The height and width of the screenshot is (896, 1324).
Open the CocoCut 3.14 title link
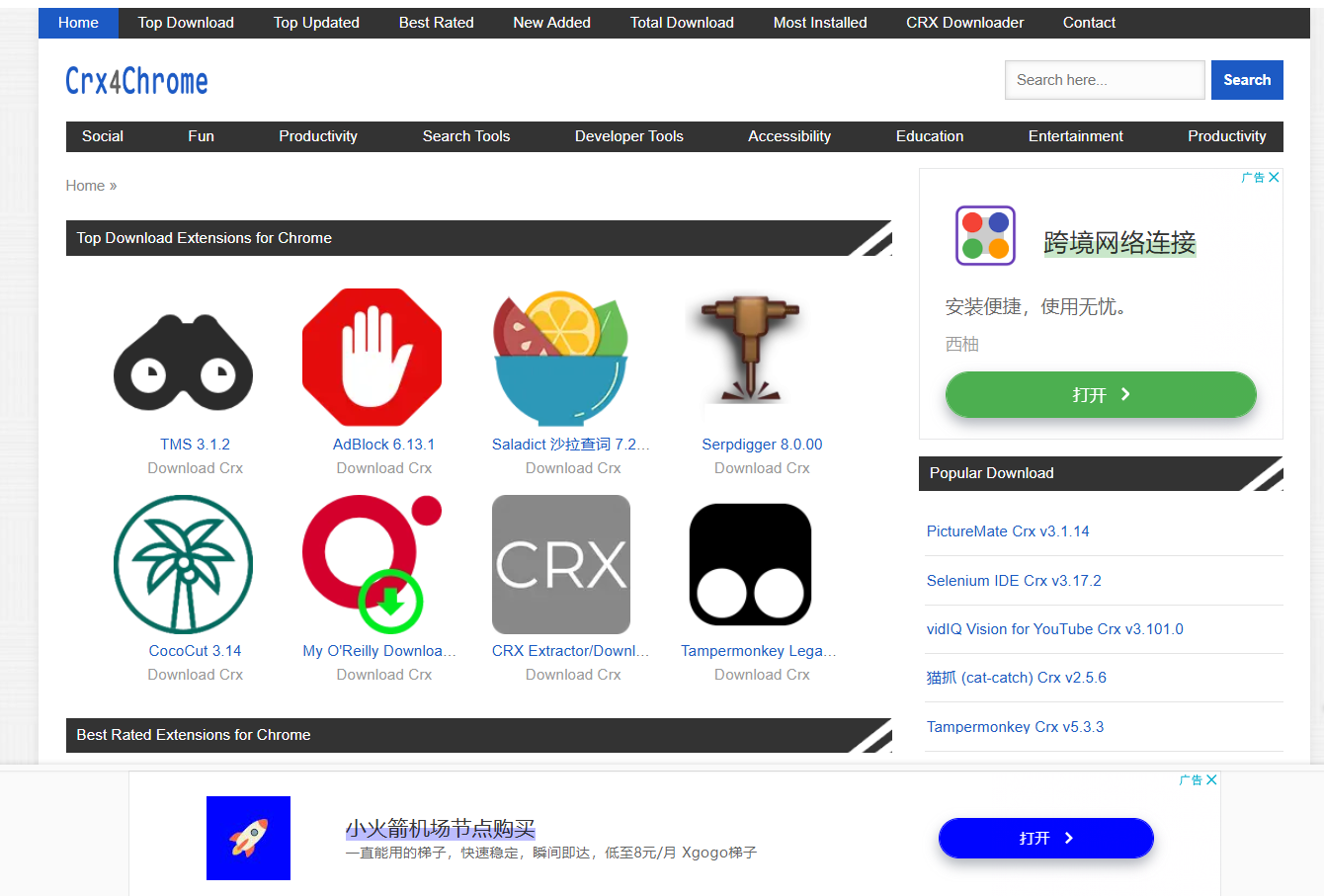pos(195,651)
